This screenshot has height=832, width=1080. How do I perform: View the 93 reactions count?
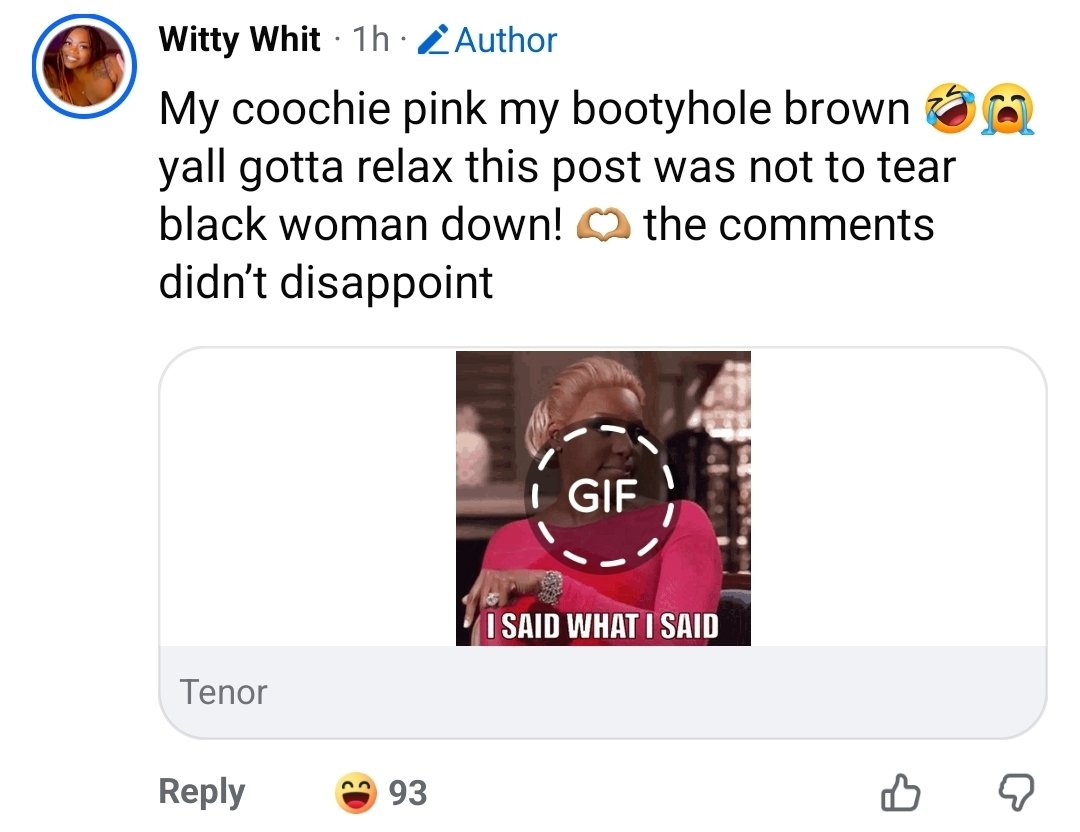(408, 793)
